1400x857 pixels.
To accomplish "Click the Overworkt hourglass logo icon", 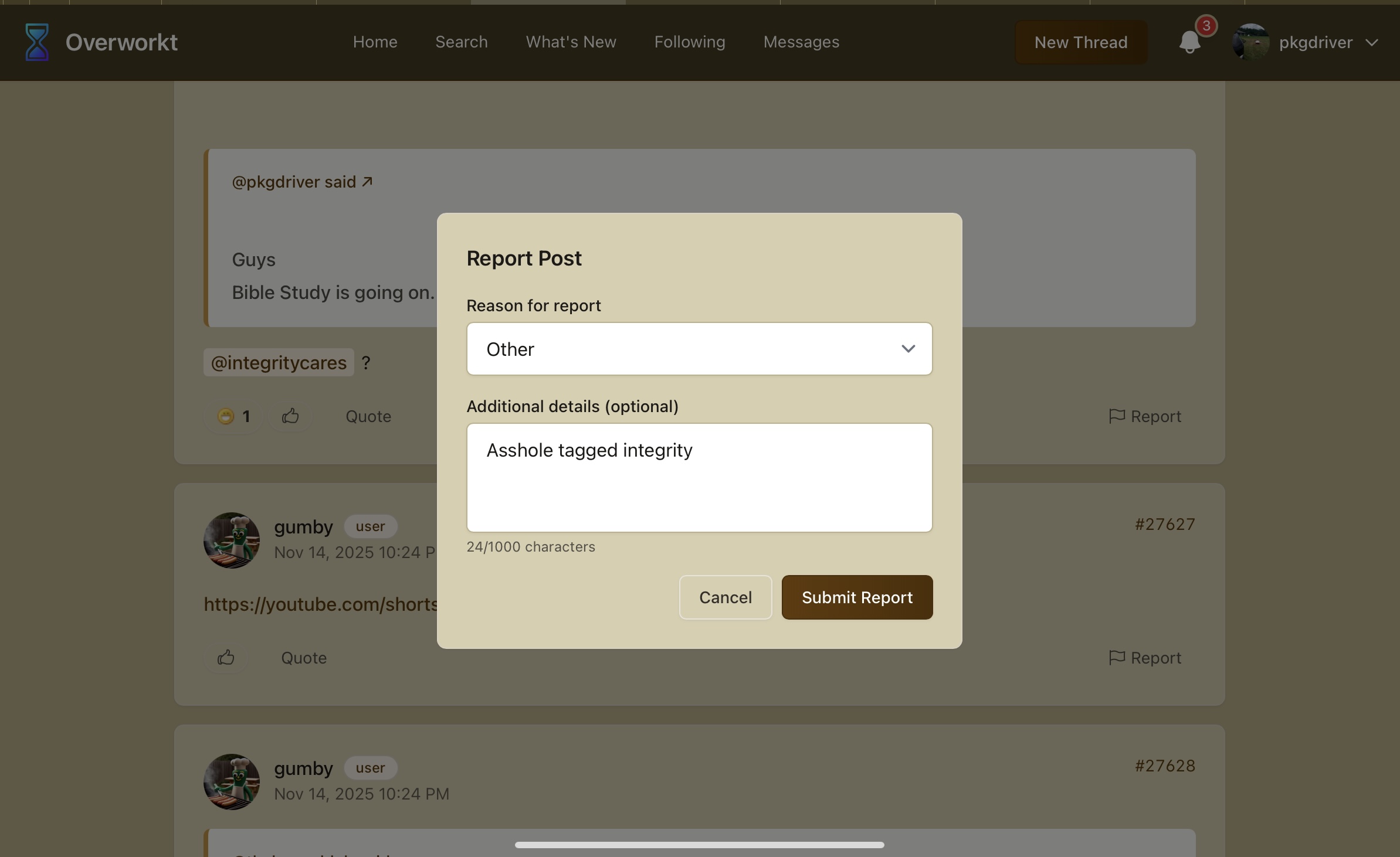I will point(36,42).
